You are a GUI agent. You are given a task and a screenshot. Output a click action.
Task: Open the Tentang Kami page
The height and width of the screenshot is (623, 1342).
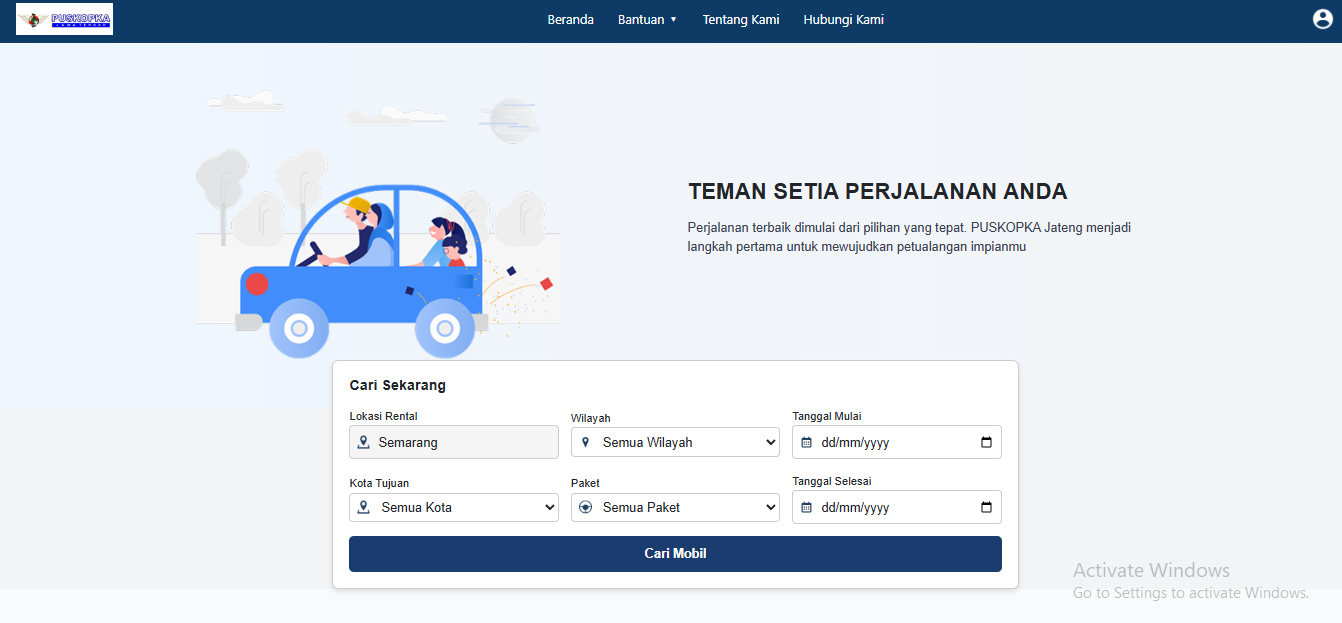click(x=740, y=19)
